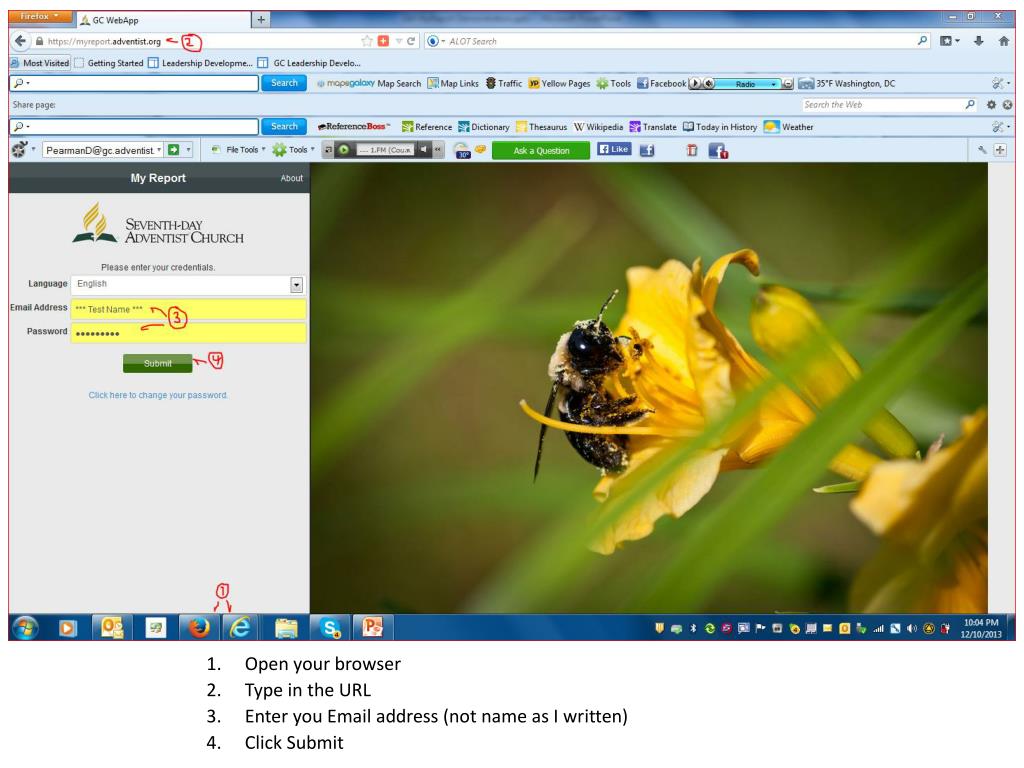Click the Facebook Like button
This screenshot has width=1024, height=768.
point(614,149)
